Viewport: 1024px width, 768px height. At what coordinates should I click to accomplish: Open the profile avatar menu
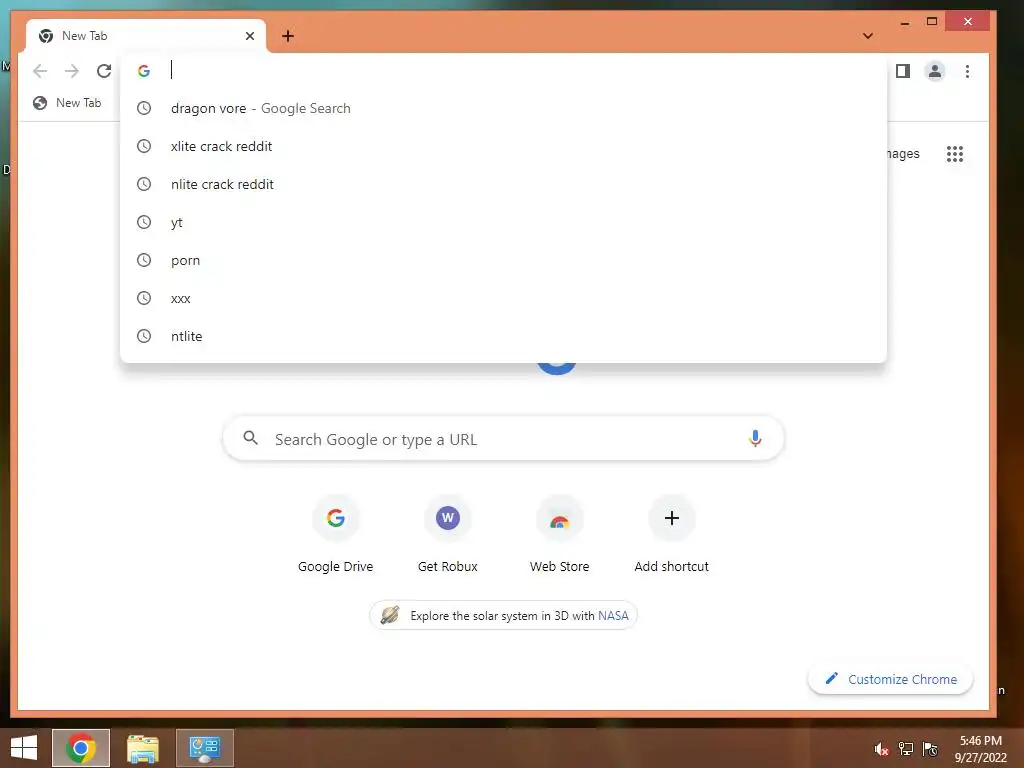point(935,71)
